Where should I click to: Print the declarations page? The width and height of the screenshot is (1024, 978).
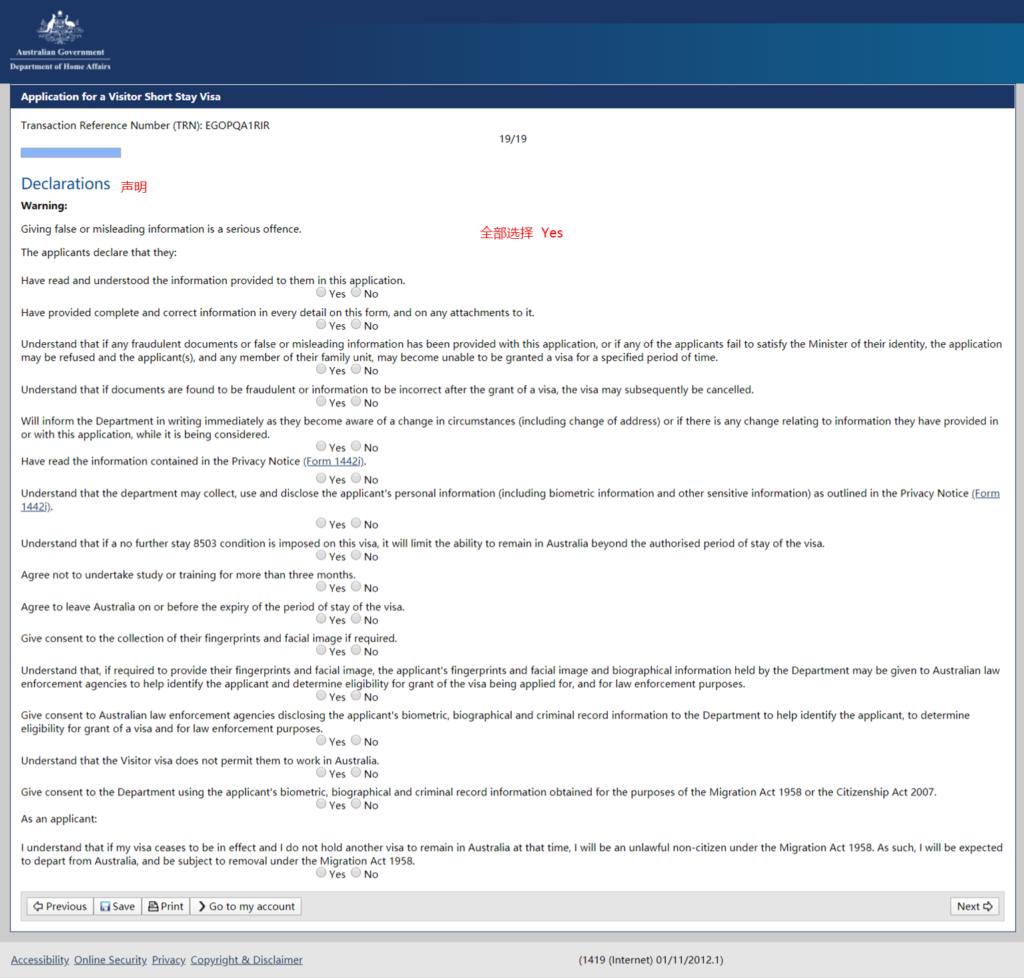click(x=166, y=906)
